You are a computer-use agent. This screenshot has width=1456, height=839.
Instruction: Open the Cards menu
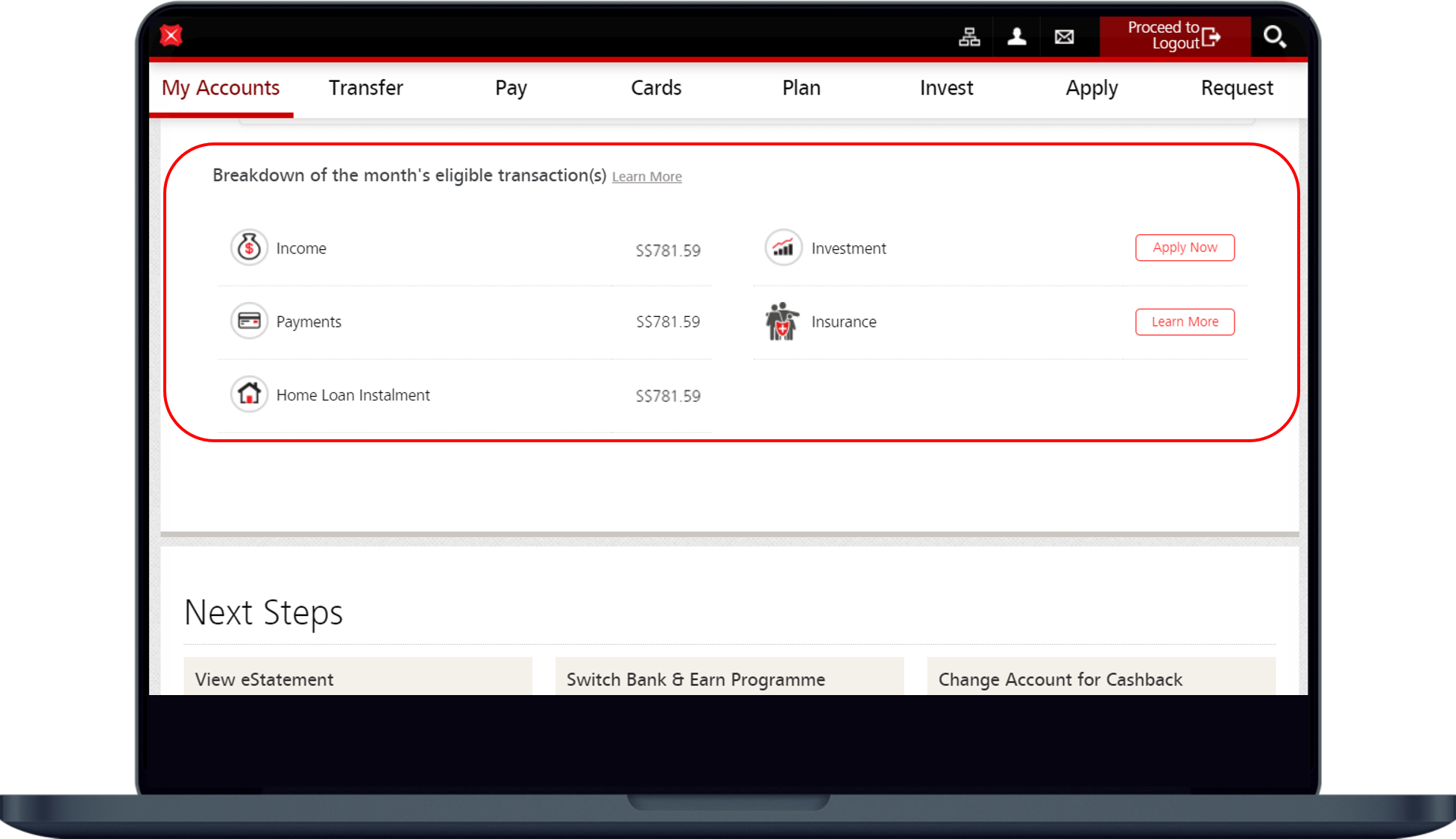pos(656,88)
